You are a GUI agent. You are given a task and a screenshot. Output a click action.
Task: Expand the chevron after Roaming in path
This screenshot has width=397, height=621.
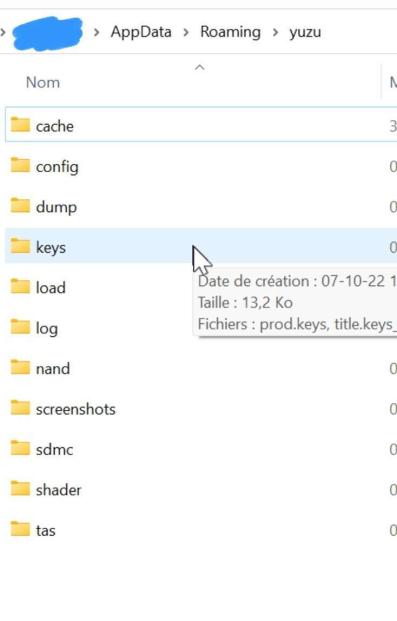(x=275, y=32)
